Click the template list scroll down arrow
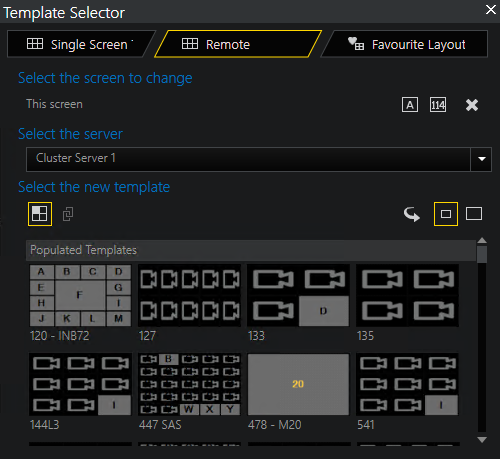This screenshot has height=459, width=500. 482,440
